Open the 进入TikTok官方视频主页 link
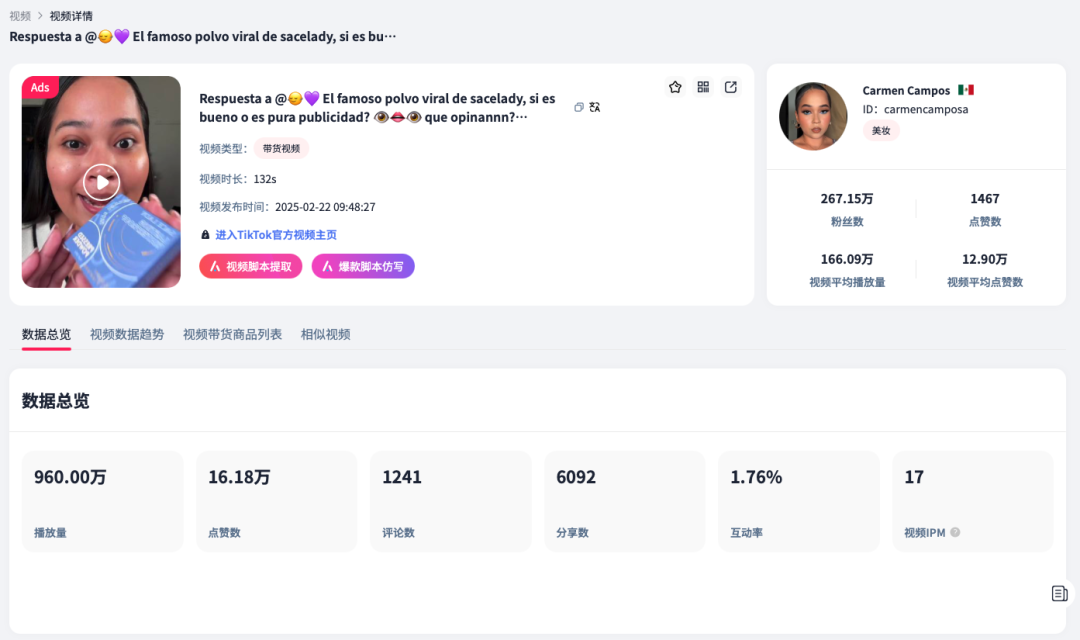The height and width of the screenshot is (640, 1080). pos(275,235)
